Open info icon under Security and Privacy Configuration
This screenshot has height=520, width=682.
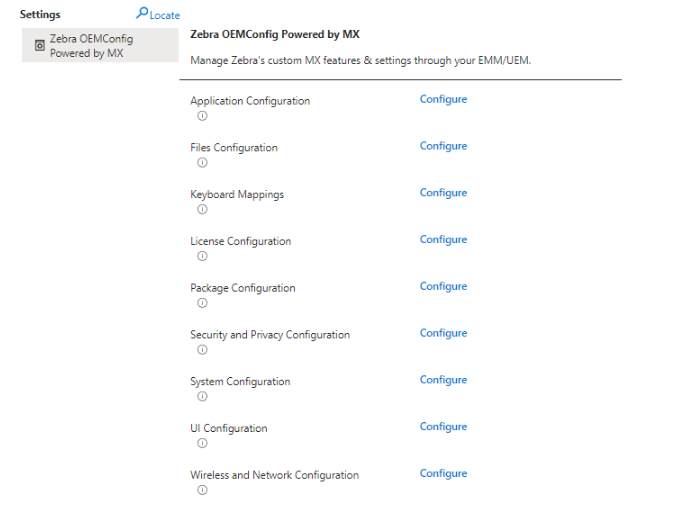click(202, 350)
